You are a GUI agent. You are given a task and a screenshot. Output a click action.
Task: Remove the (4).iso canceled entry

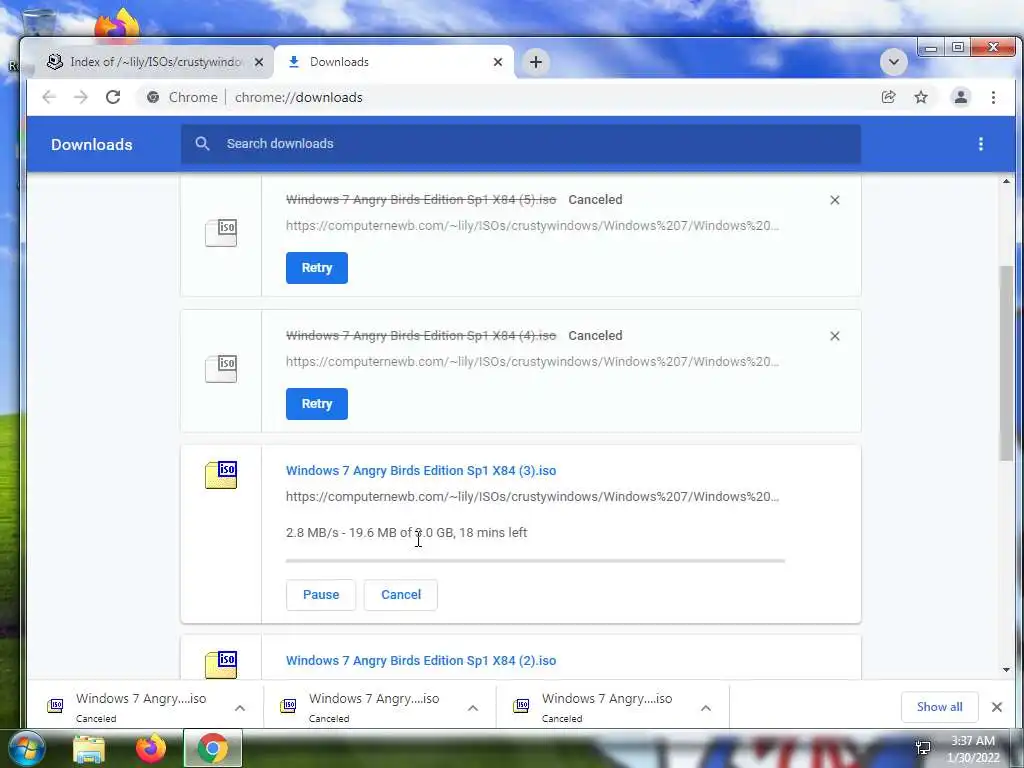(835, 336)
